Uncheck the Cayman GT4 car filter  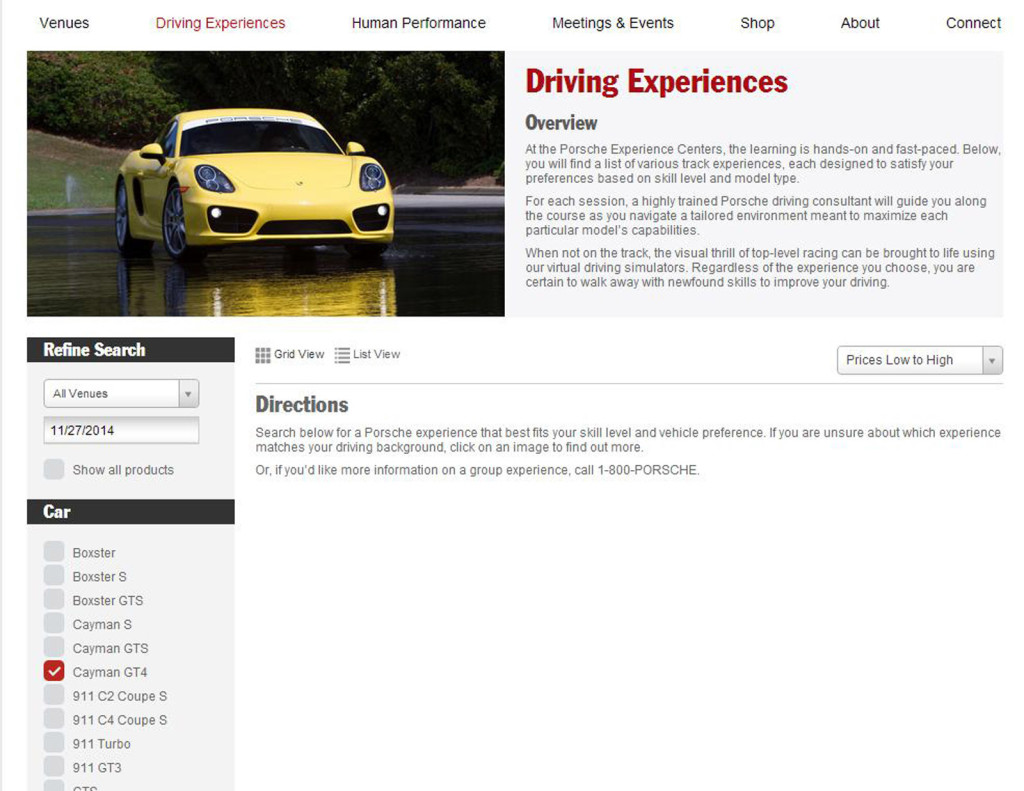[x=54, y=671]
